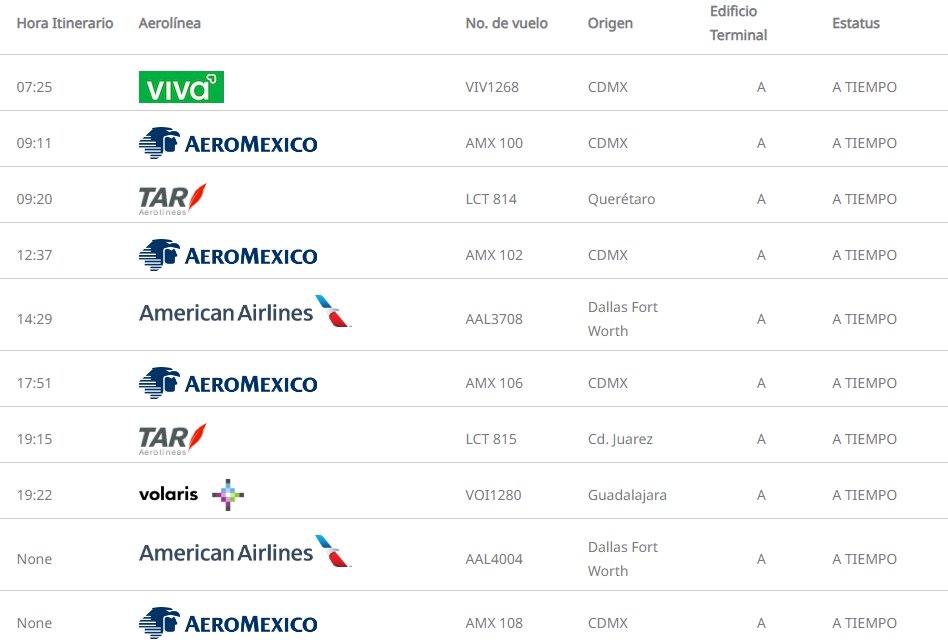Click the Viva airline logo
This screenshot has height=644, width=948.
coord(181,87)
